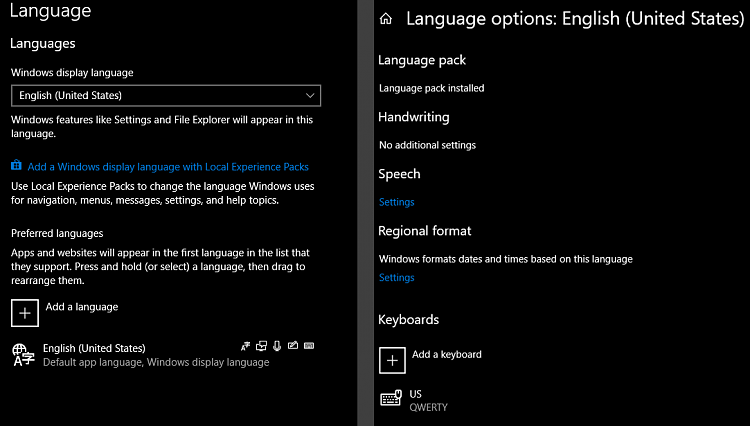Select the language globe icon for English
The image size is (750, 426).
click(x=23, y=355)
